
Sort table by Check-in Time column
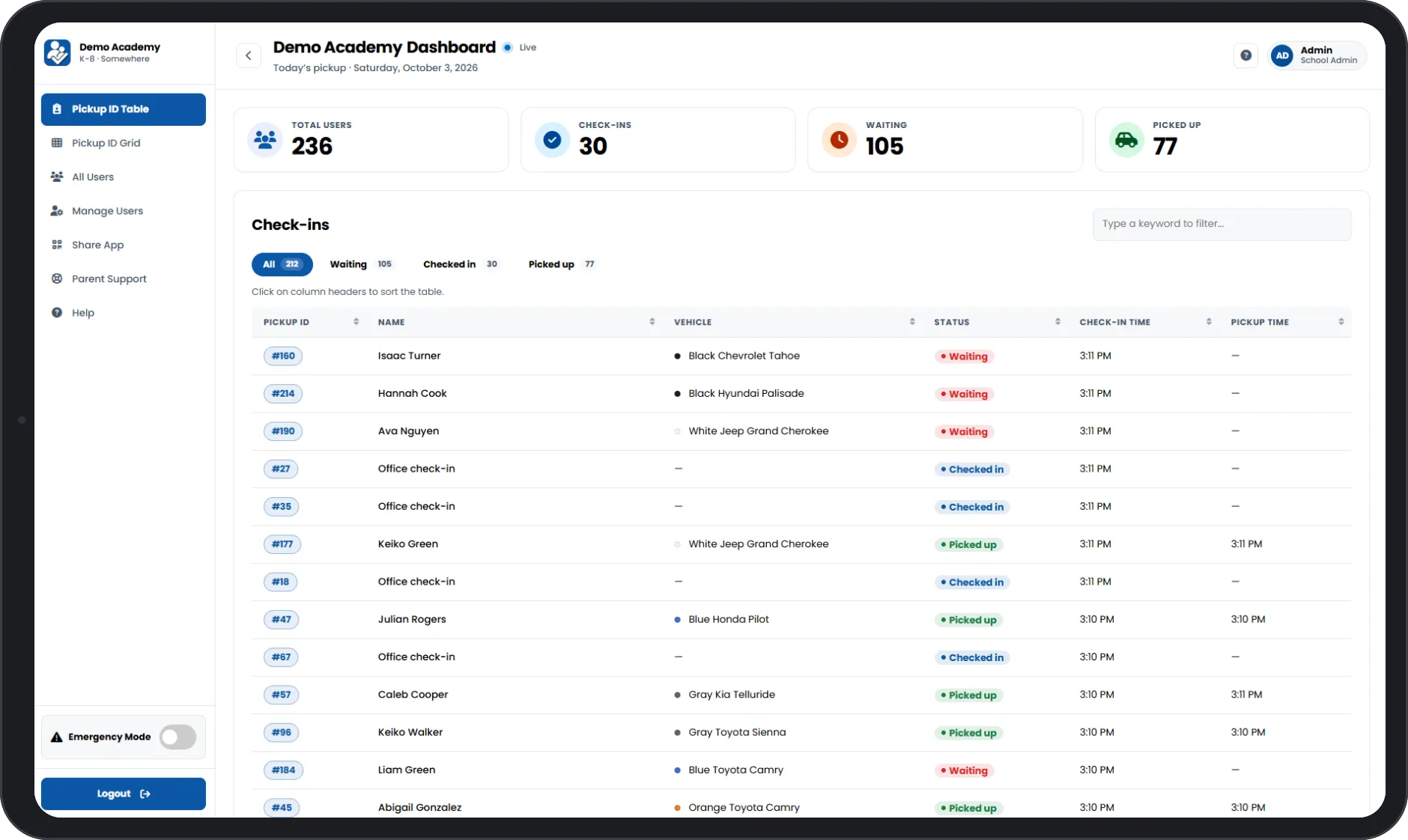click(1145, 322)
